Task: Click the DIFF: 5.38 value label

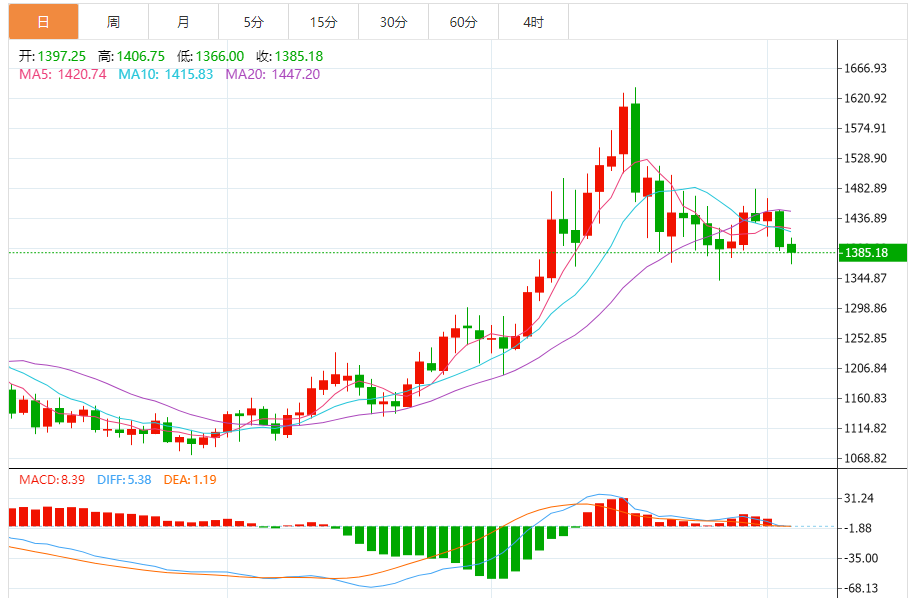Action: point(124,479)
